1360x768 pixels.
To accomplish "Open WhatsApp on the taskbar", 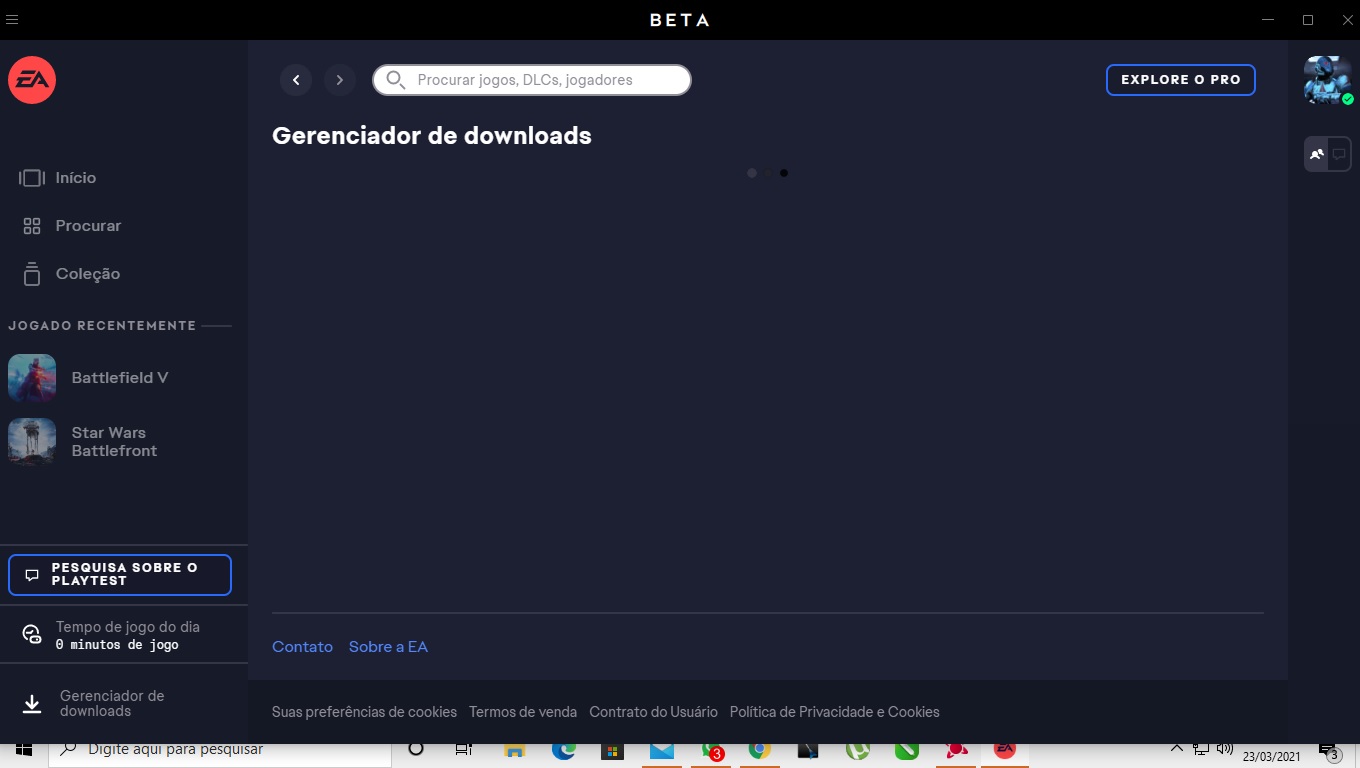I will (x=711, y=751).
